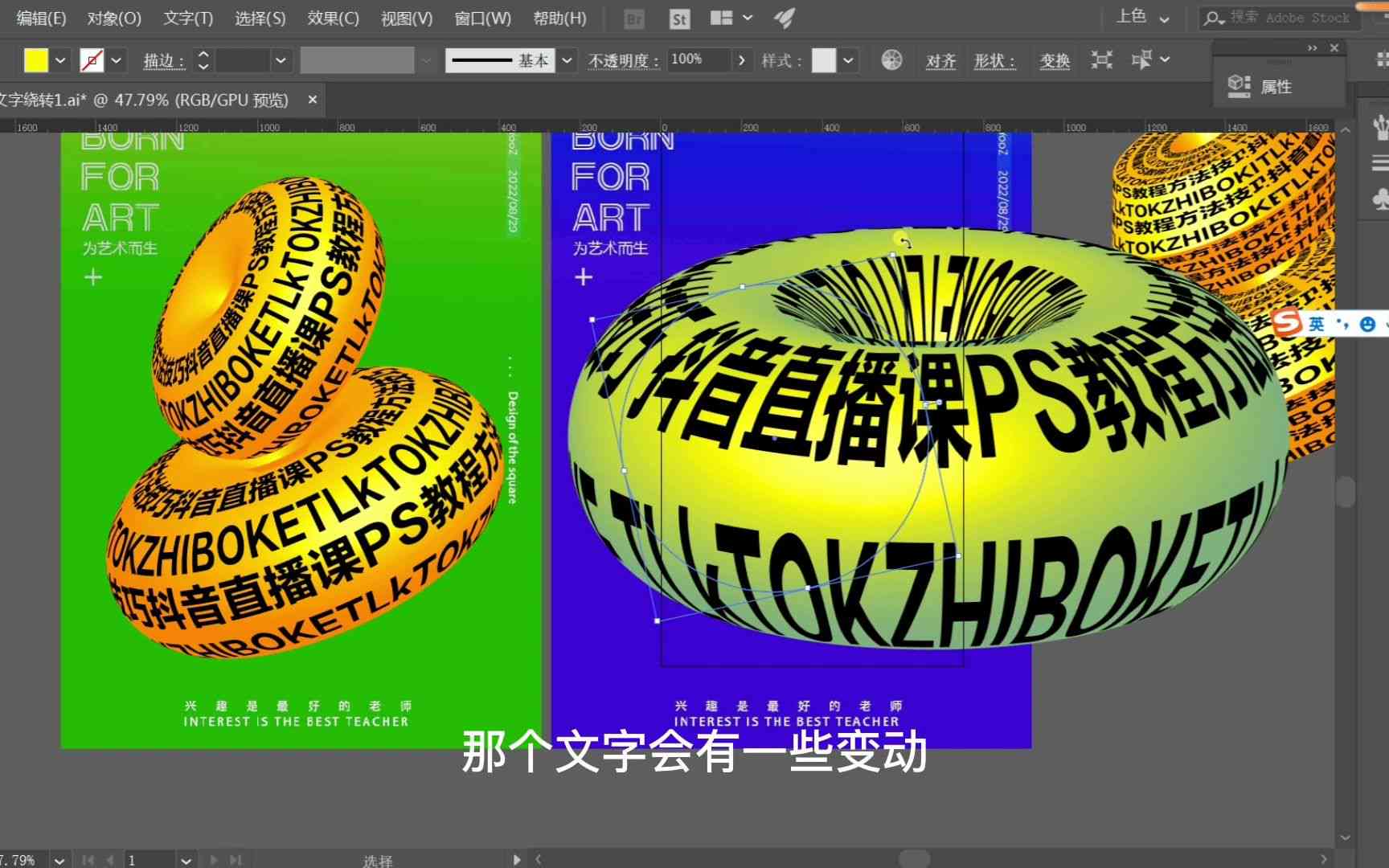Open the 效果(C) menu
The image size is (1389, 868).
(x=333, y=18)
